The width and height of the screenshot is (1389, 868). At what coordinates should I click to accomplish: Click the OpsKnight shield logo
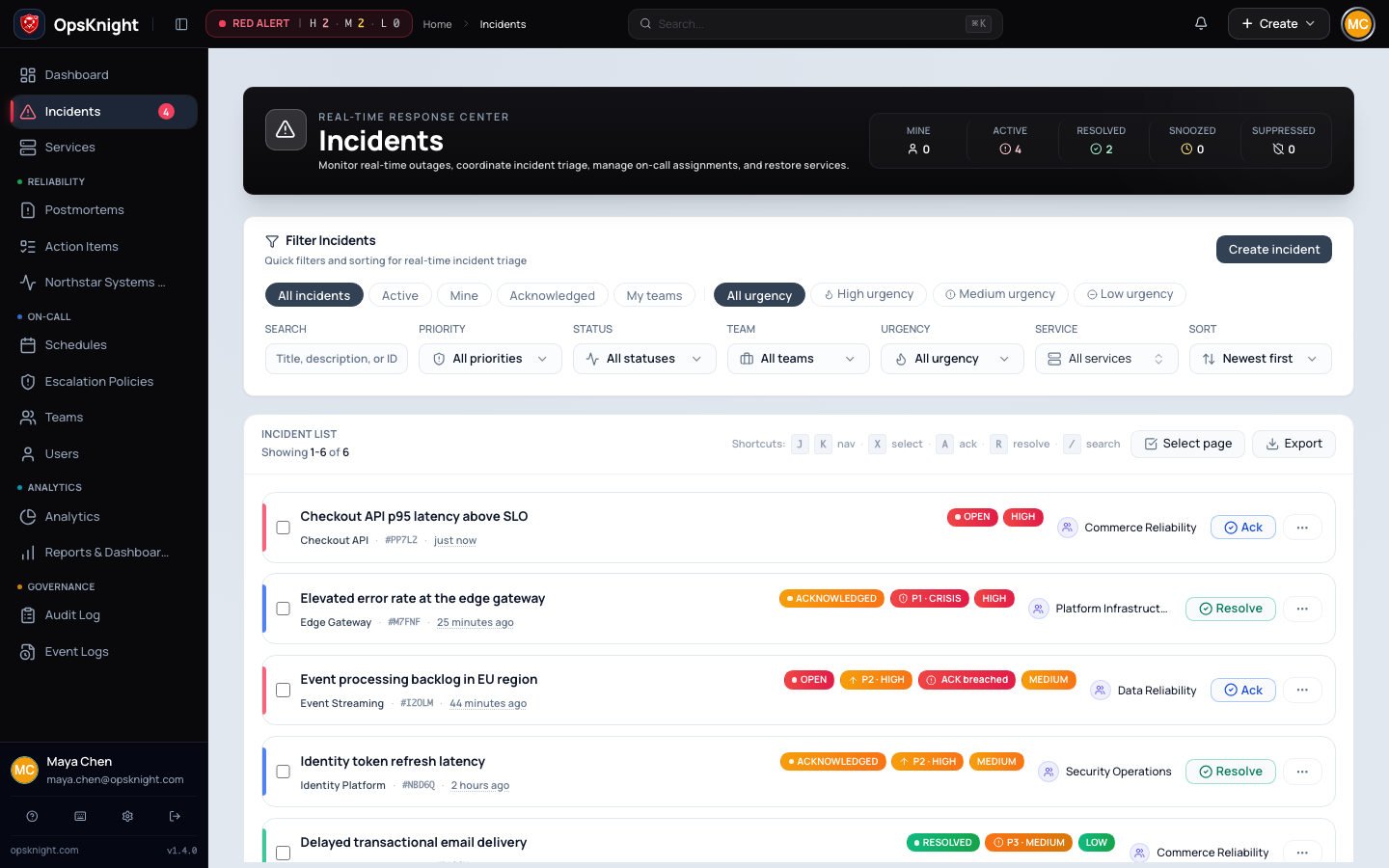(x=30, y=24)
